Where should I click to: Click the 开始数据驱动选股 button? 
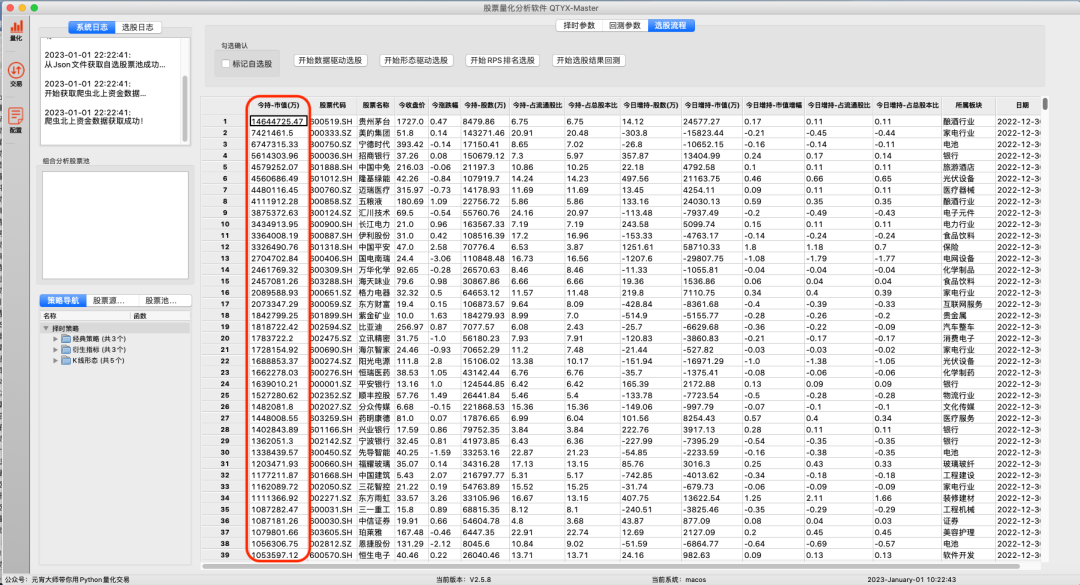[330, 61]
